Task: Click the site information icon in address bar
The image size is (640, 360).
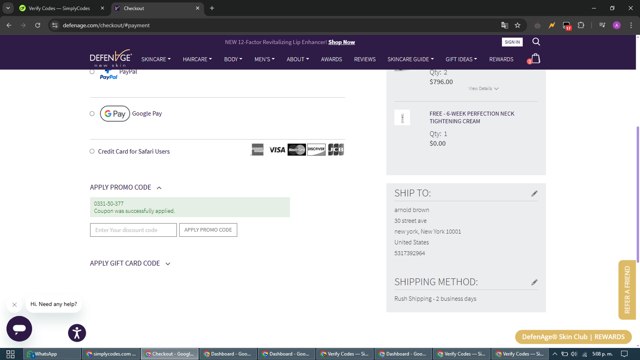Action: coord(55,25)
